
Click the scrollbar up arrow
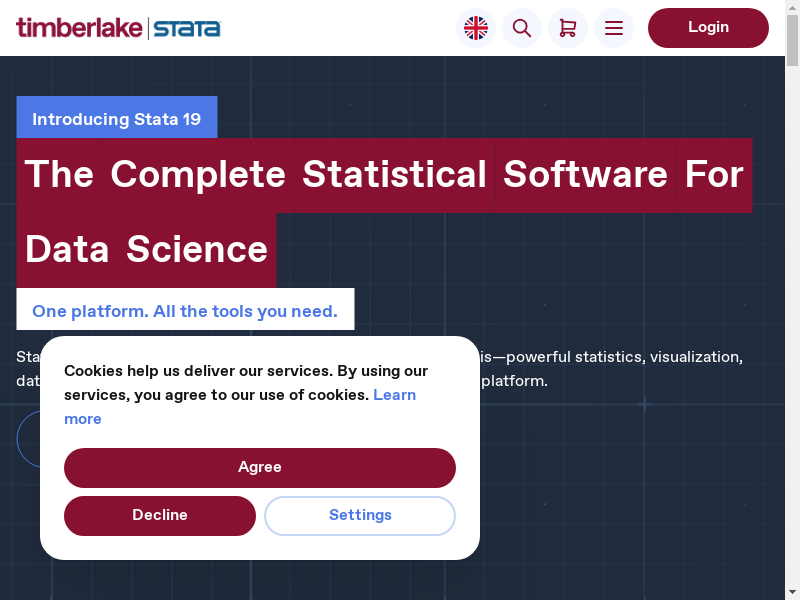click(x=793, y=6)
